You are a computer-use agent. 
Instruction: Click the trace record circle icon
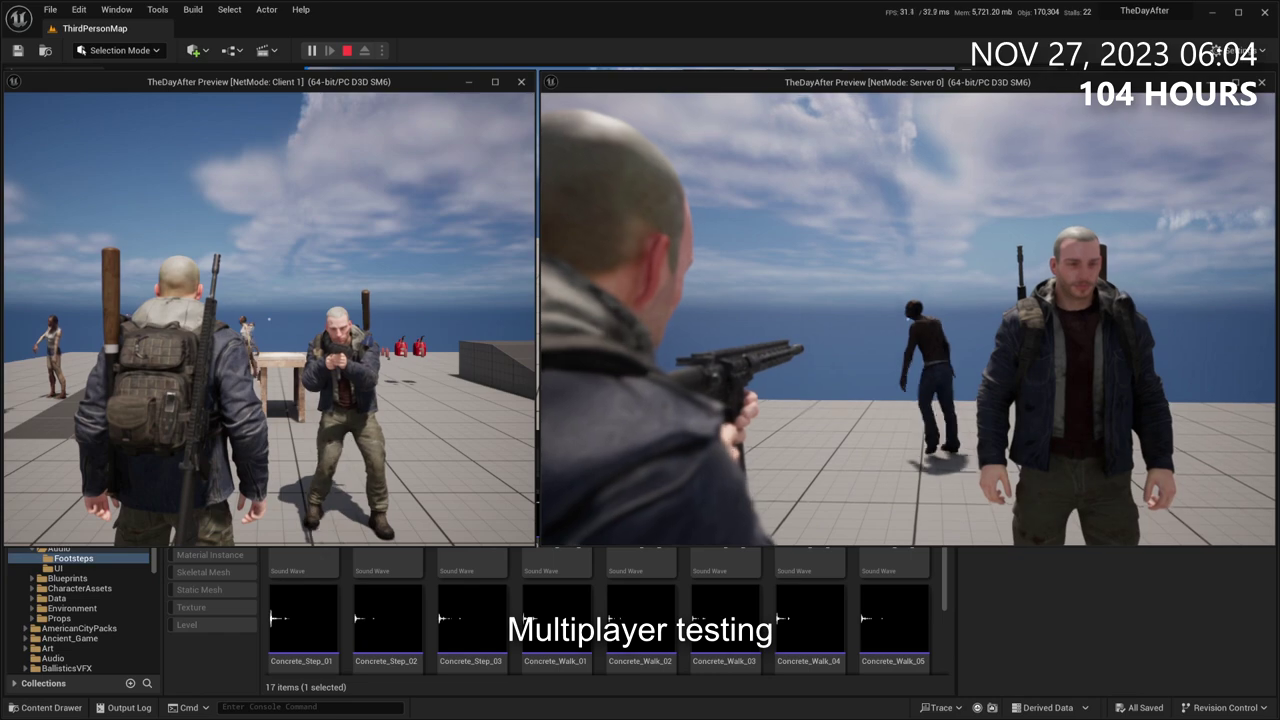978,708
